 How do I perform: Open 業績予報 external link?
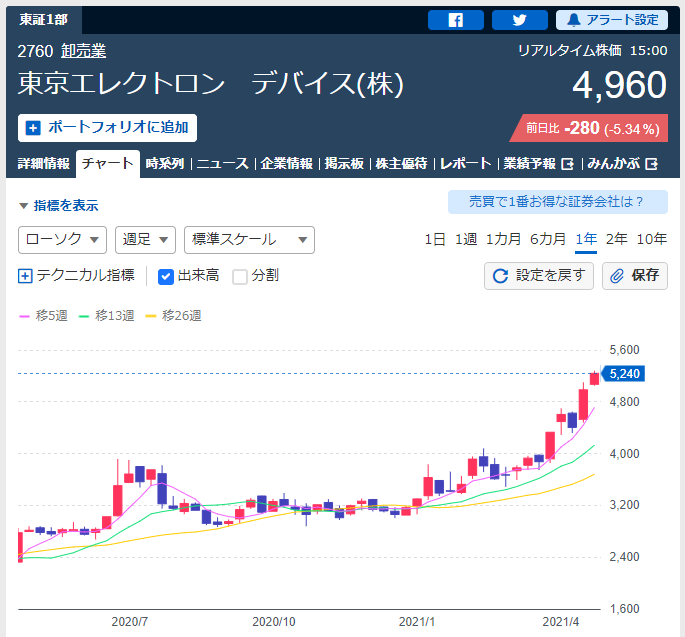[x=538, y=163]
